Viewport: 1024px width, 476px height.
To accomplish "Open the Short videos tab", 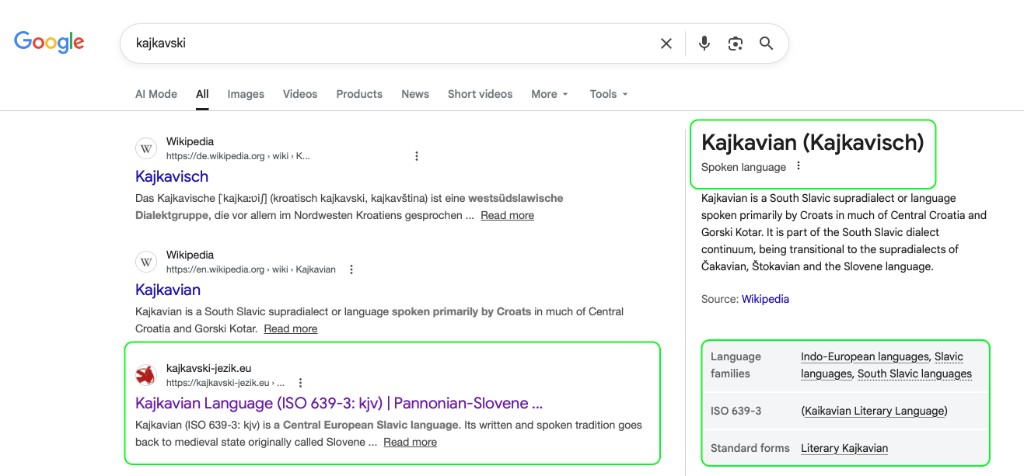I will point(480,94).
